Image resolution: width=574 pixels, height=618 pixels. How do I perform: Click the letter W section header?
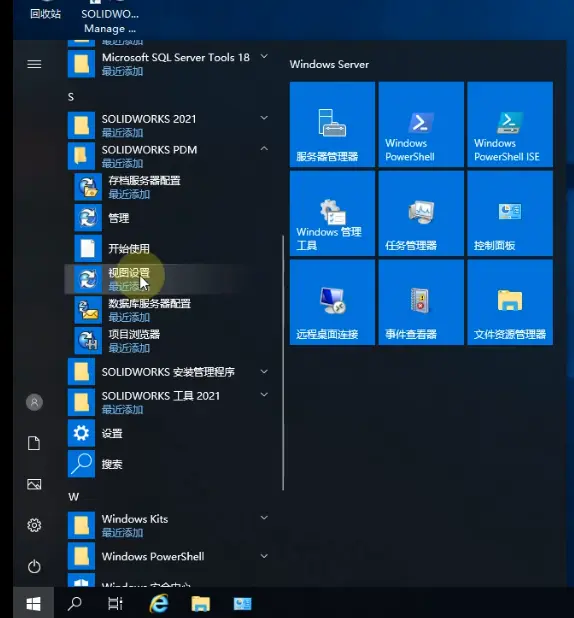click(x=73, y=497)
